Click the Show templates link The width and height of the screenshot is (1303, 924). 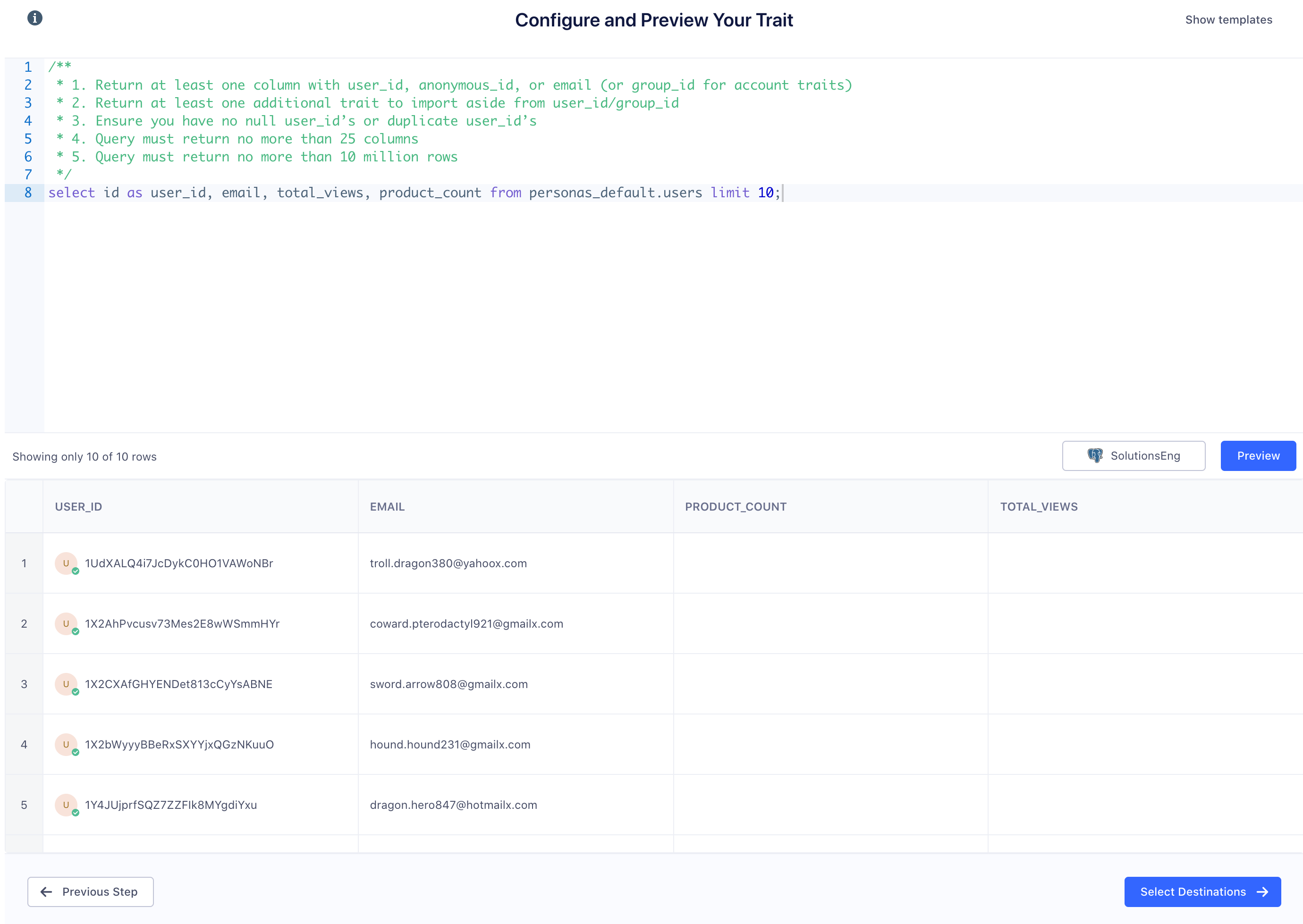[x=1228, y=20]
